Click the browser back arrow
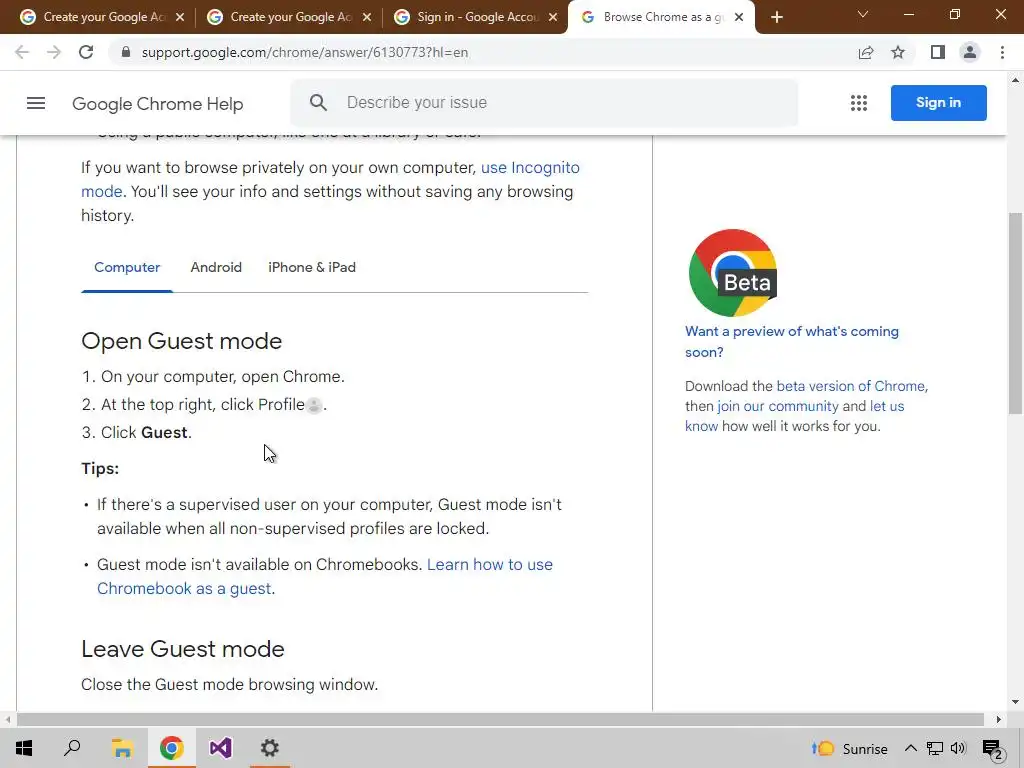Viewport: 1024px width, 768px height. pos(22,52)
